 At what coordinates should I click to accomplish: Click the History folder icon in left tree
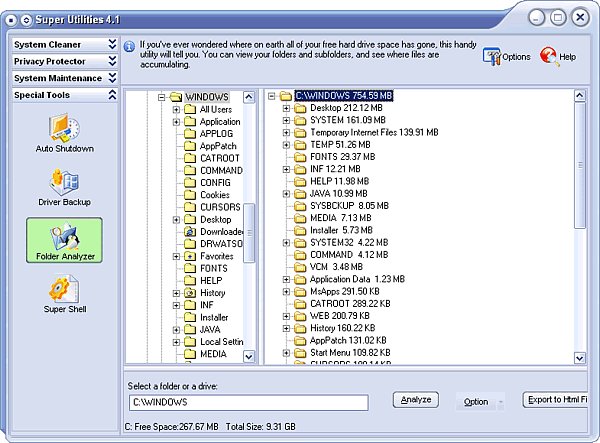pos(190,293)
